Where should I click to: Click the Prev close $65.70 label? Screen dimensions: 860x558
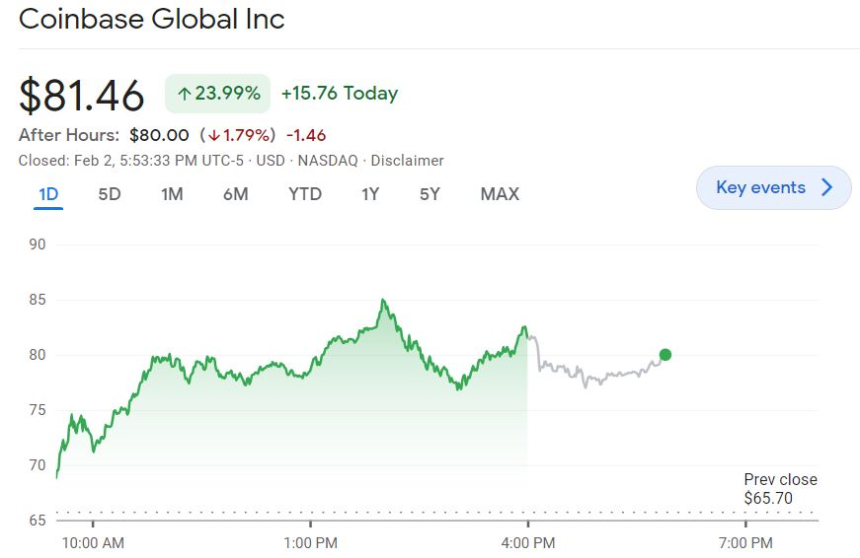[x=780, y=489]
